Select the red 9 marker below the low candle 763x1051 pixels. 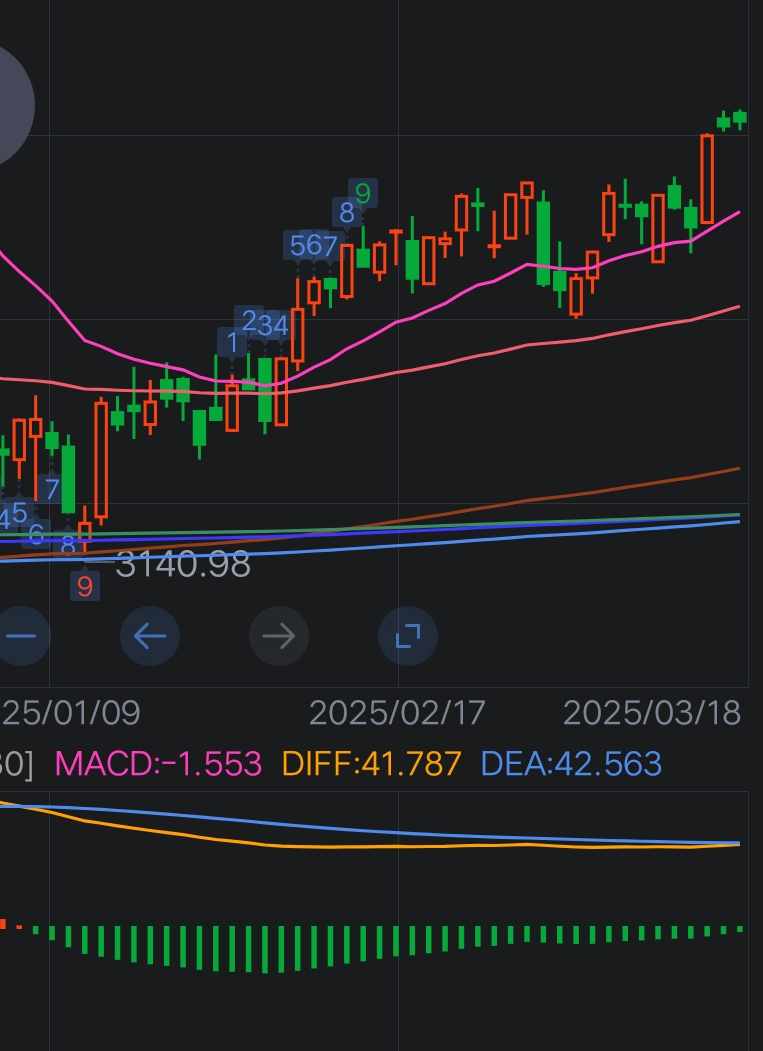tap(84, 586)
